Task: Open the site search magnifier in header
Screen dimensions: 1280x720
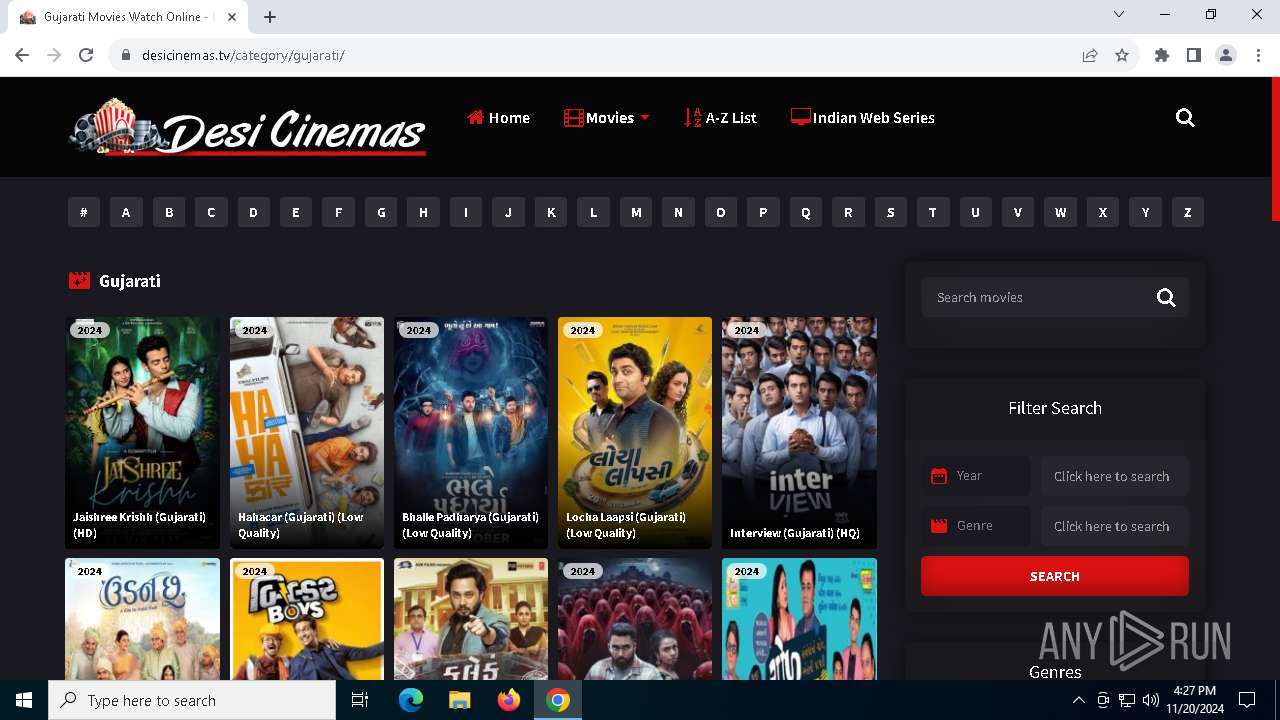Action: pyautogui.click(x=1185, y=118)
